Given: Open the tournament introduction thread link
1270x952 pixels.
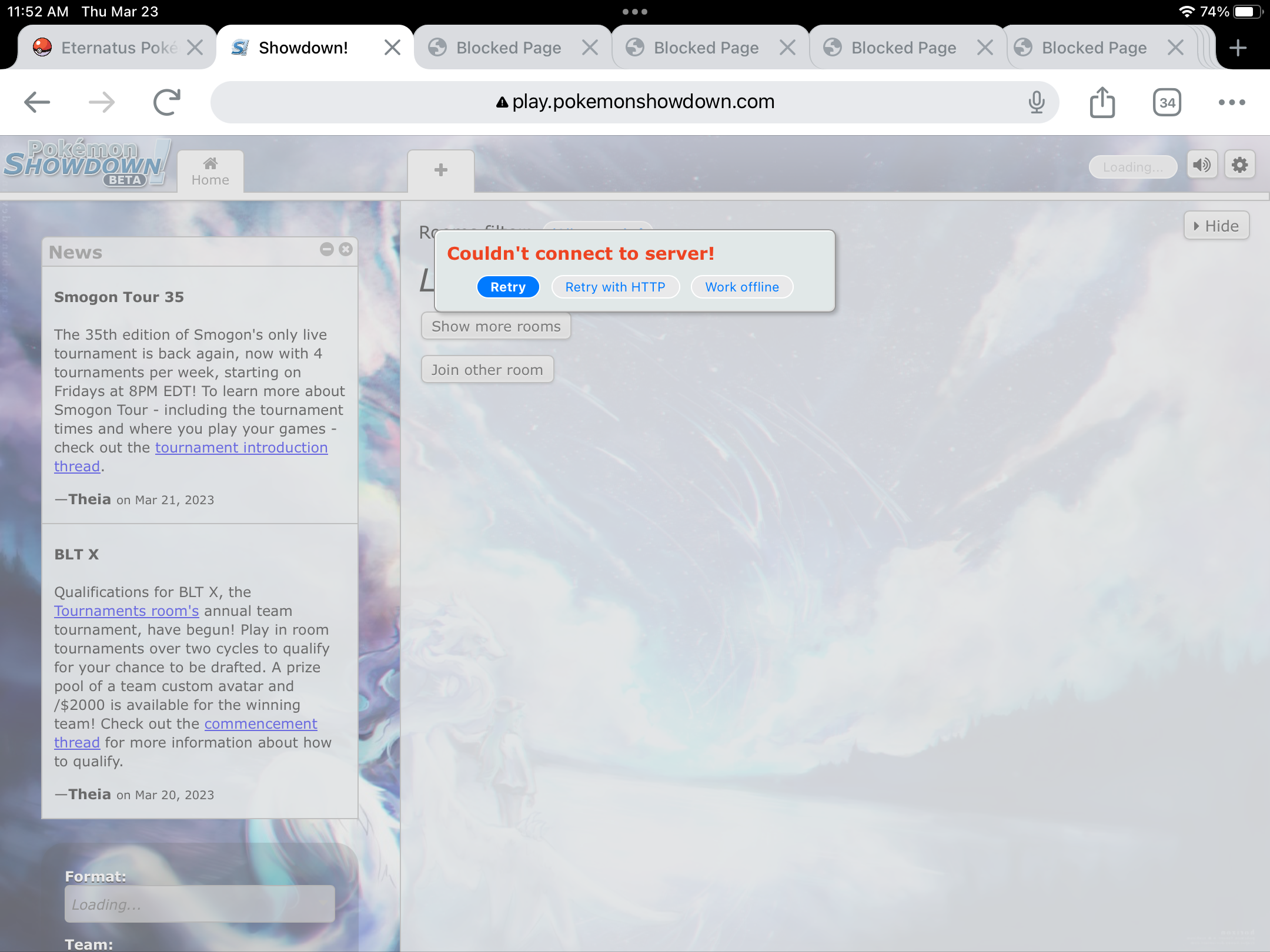Looking at the screenshot, I should 241,448.
